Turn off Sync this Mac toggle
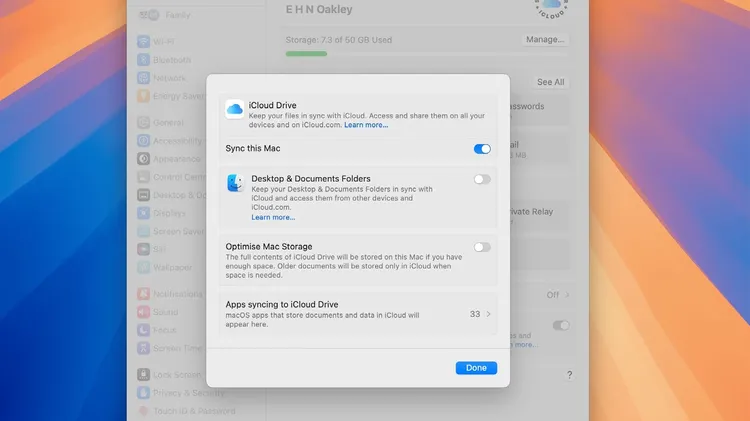 482,149
